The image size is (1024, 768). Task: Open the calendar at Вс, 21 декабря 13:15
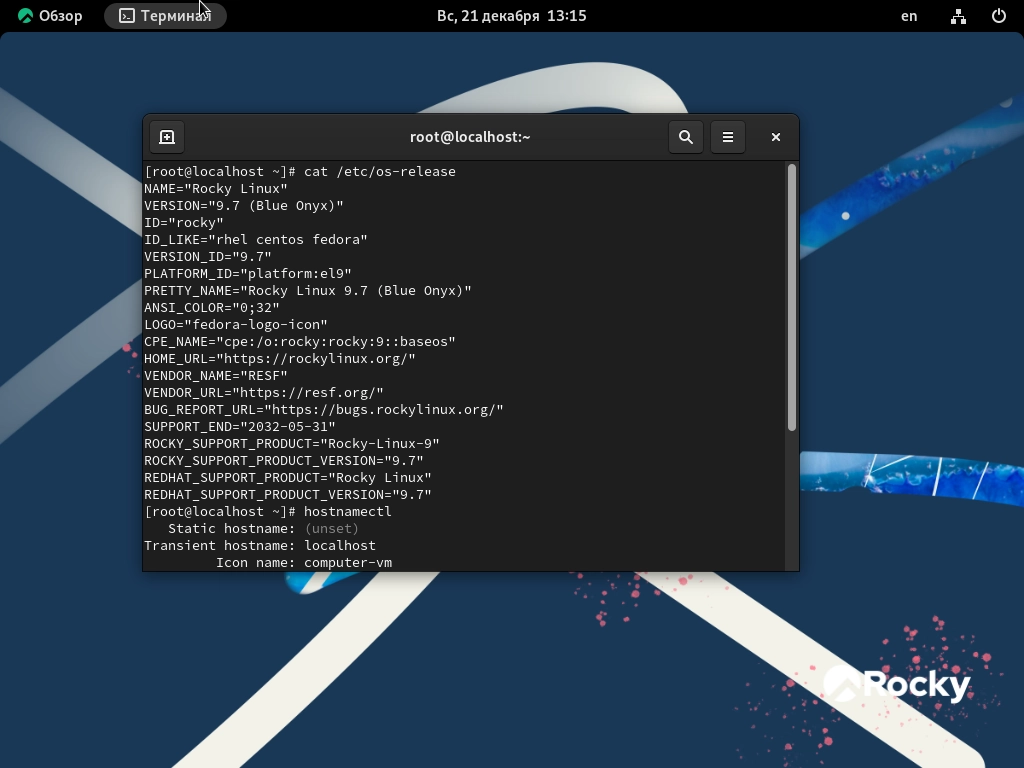tap(511, 16)
